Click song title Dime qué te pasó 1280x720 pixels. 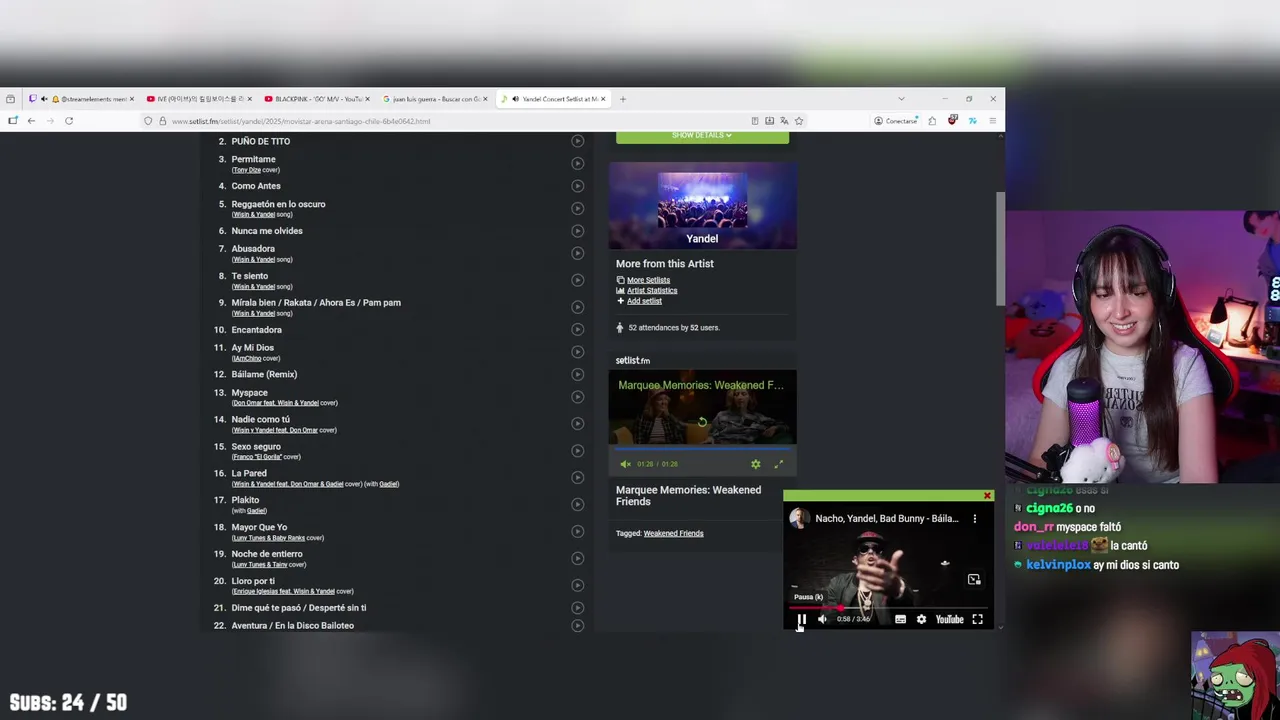click(299, 608)
